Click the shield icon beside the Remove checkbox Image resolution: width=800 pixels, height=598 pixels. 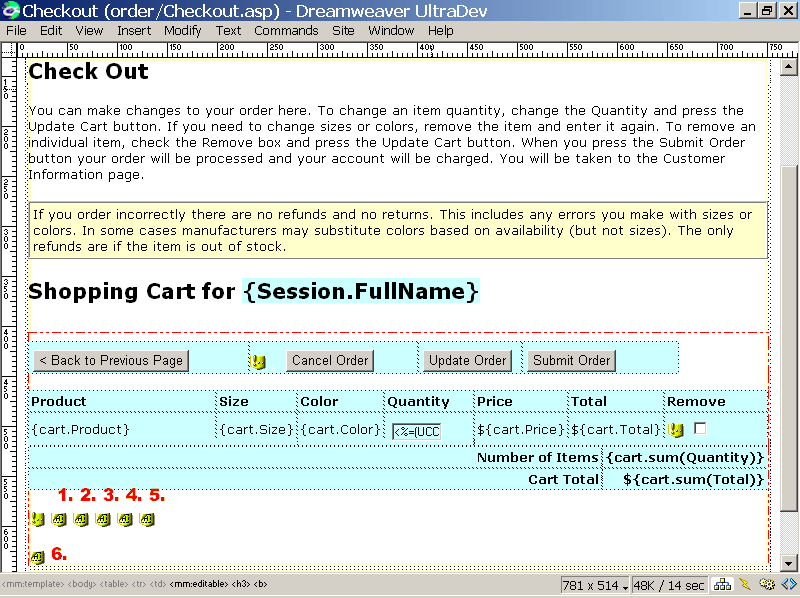[x=676, y=430]
